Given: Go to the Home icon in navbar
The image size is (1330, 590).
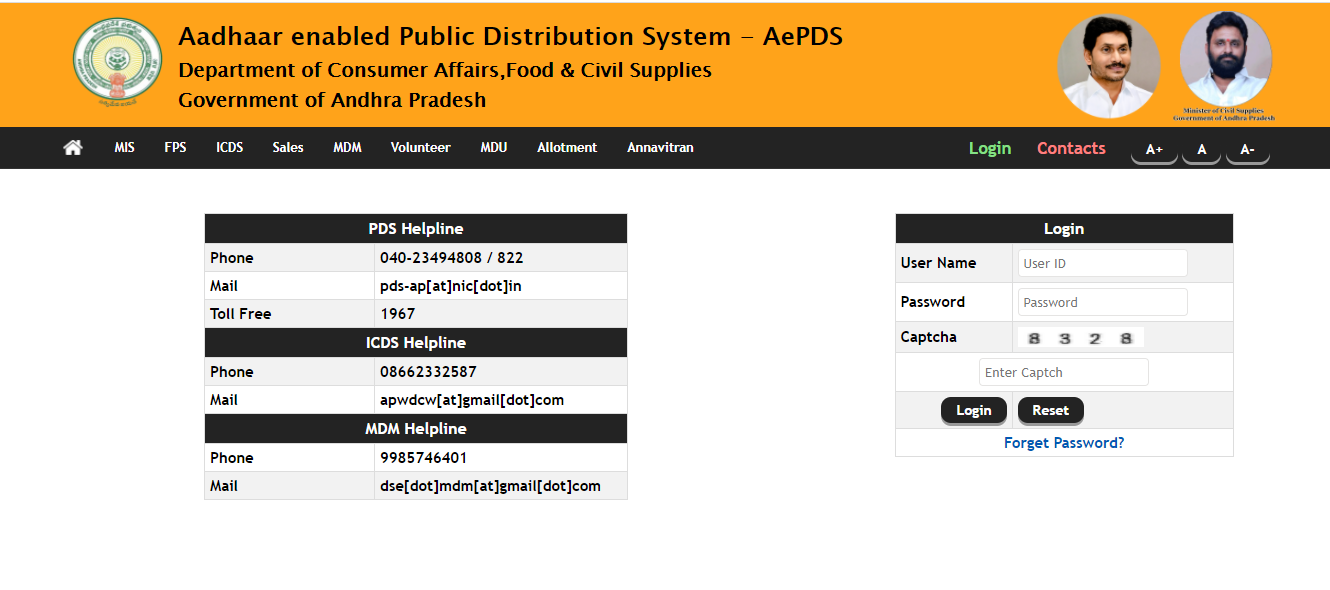Looking at the screenshot, I should pyautogui.click(x=73, y=148).
